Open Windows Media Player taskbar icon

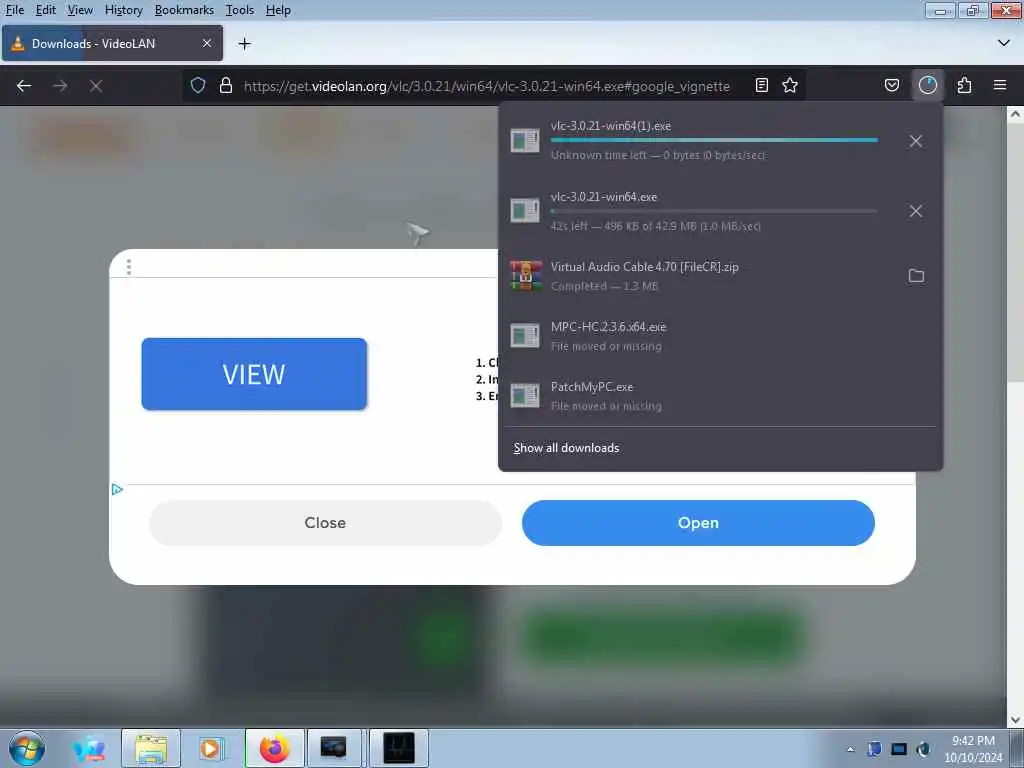211,748
